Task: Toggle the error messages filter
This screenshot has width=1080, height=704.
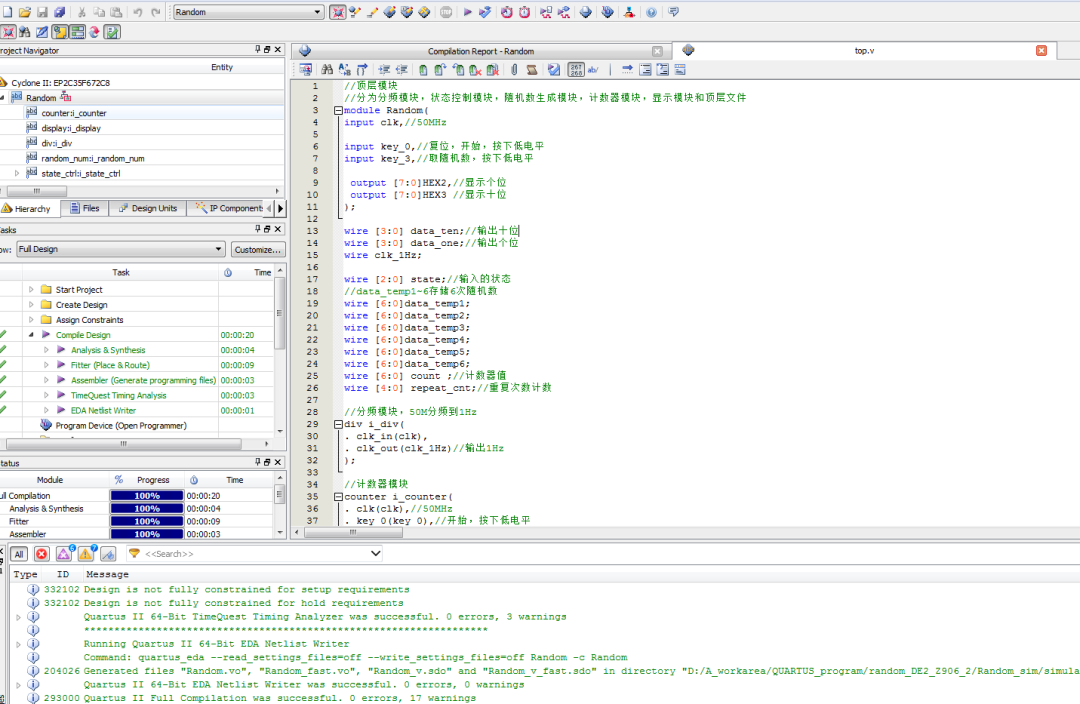Action: [42, 553]
